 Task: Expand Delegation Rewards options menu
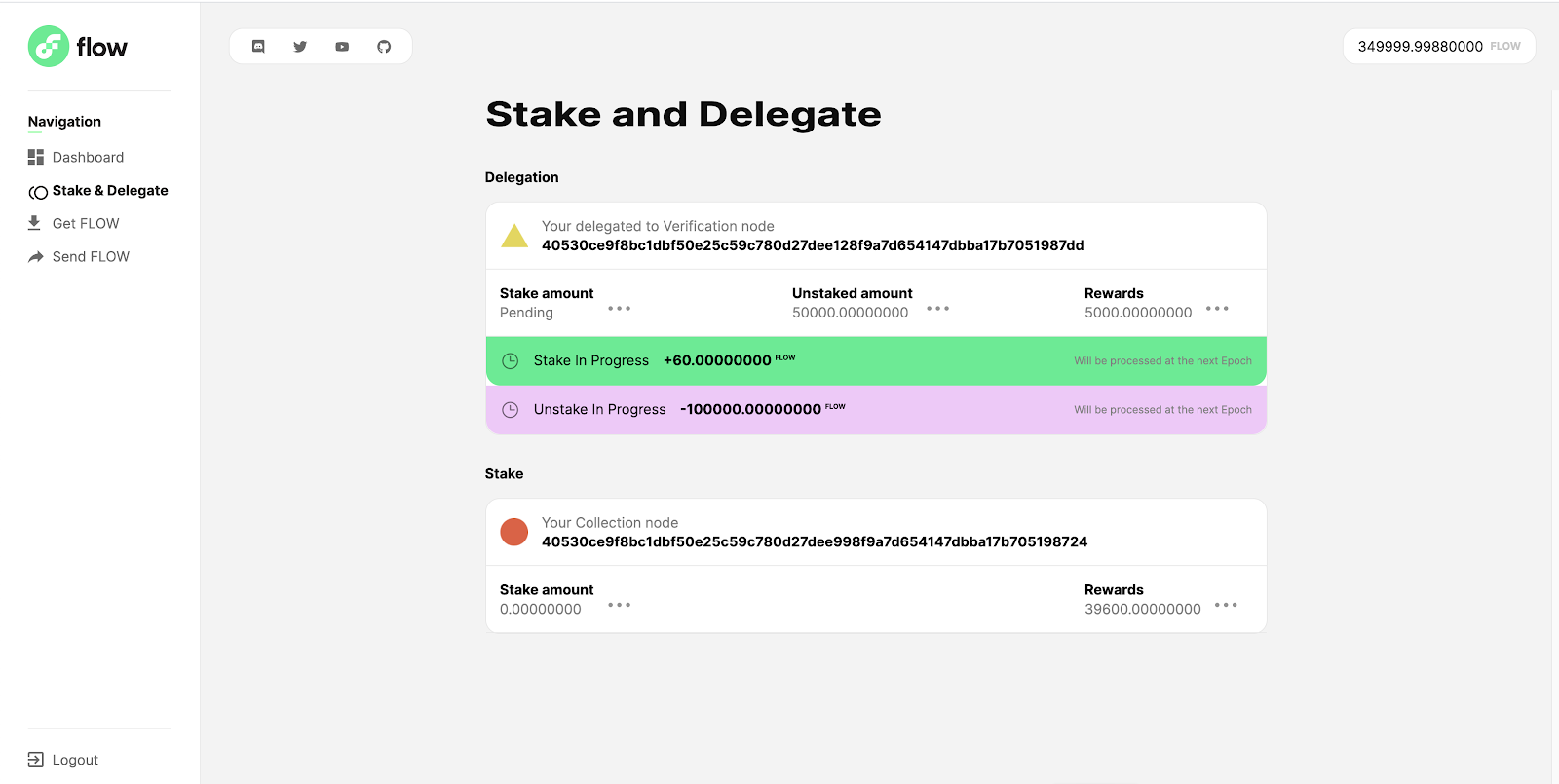point(1217,309)
